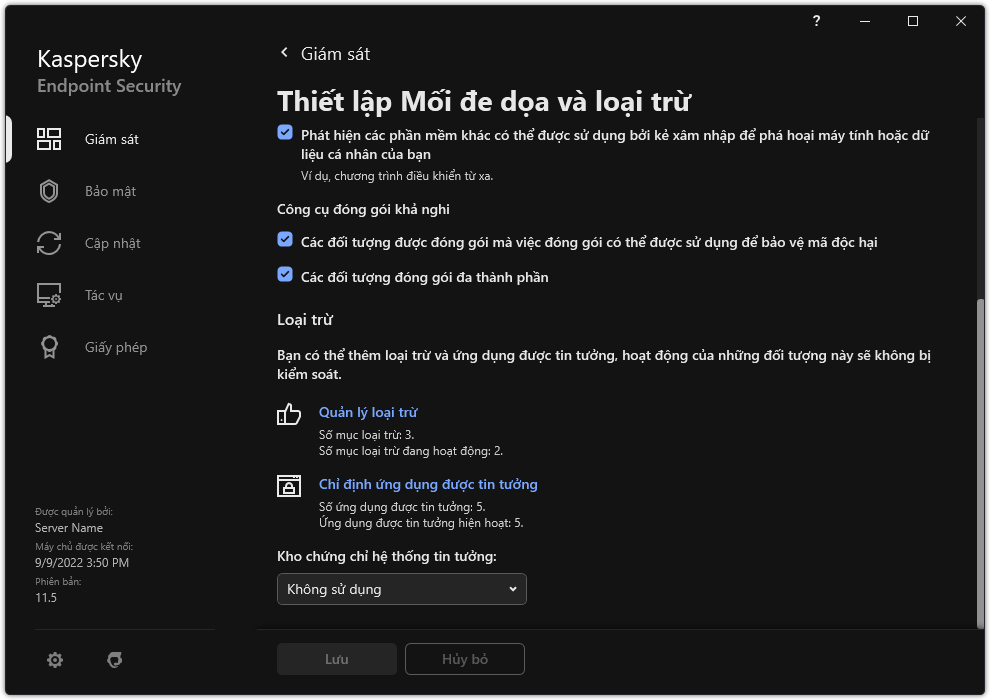Expand the Không sử dụng dropdown
Viewport: 990px width, 700px height.
click(x=401, y=589)
